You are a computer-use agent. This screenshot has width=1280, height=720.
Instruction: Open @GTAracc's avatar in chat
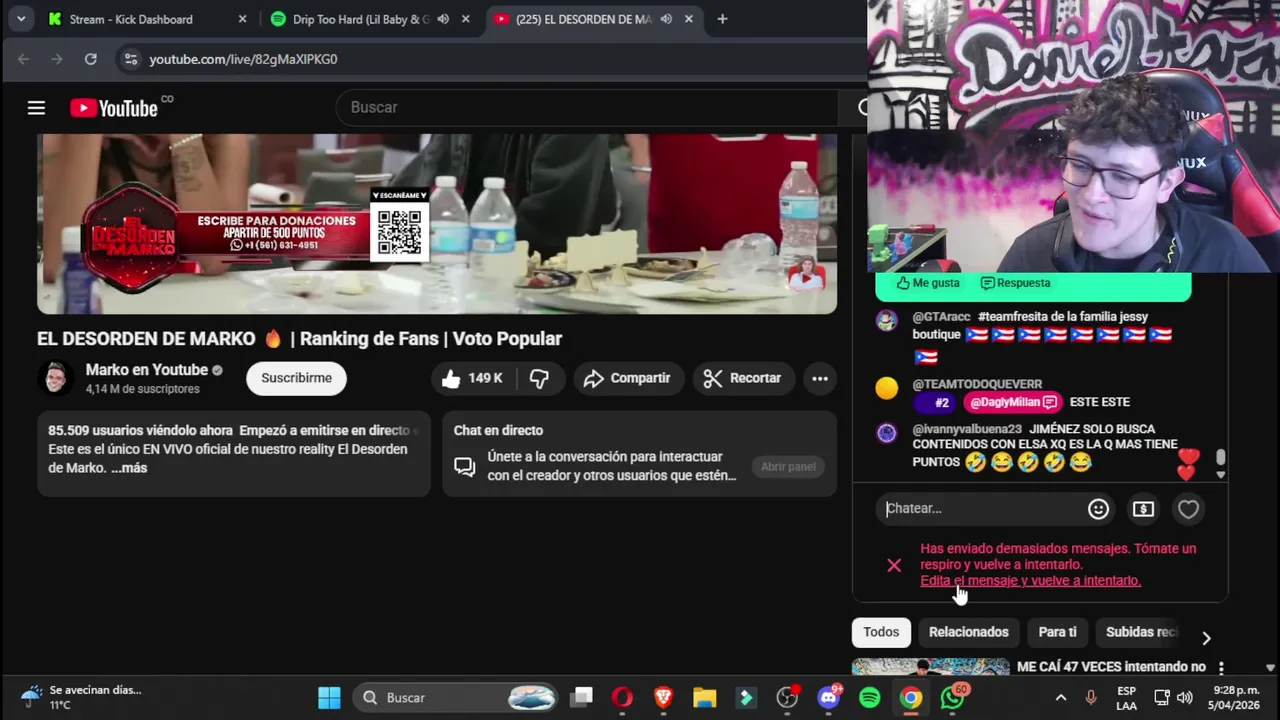coord(886,321)
